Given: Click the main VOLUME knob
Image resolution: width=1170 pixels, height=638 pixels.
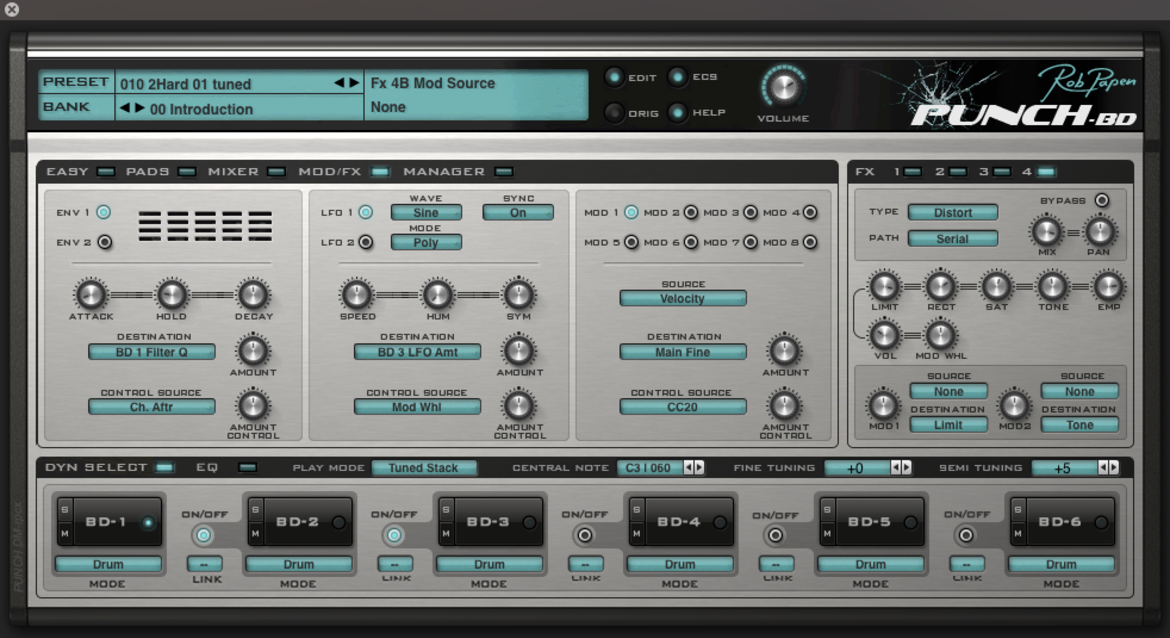Looking at the screenshot, I should [x=783, y=88].
